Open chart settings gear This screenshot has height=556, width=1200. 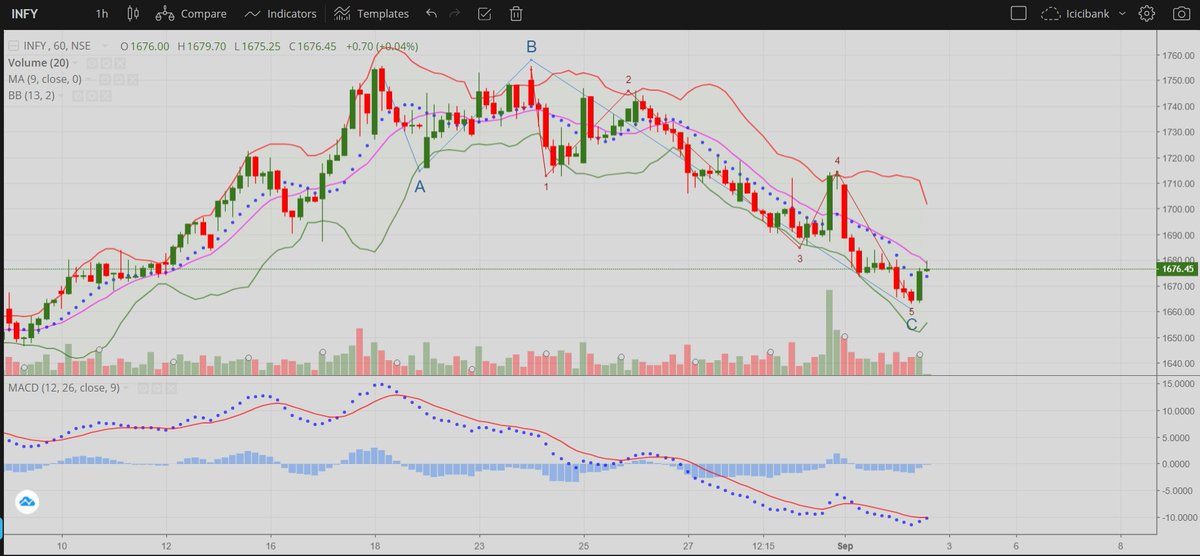(1148, 14)
